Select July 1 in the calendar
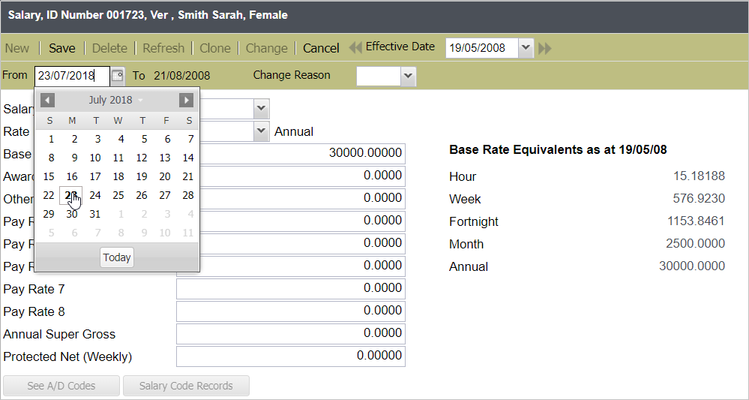This screenshot has height=400, width=749. click(51, 140)
